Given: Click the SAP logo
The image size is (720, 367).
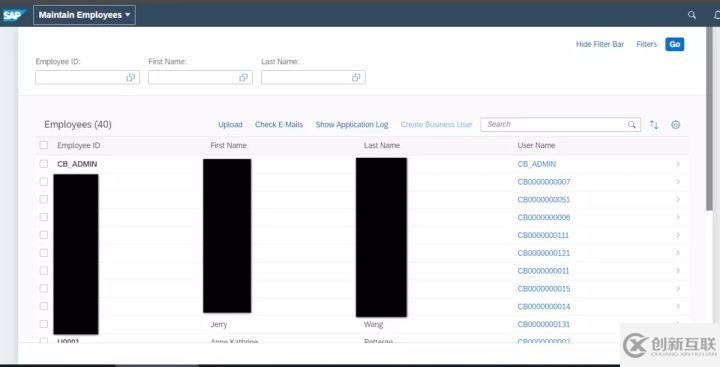Looking at the screenshot, I should tap(13, 15).
